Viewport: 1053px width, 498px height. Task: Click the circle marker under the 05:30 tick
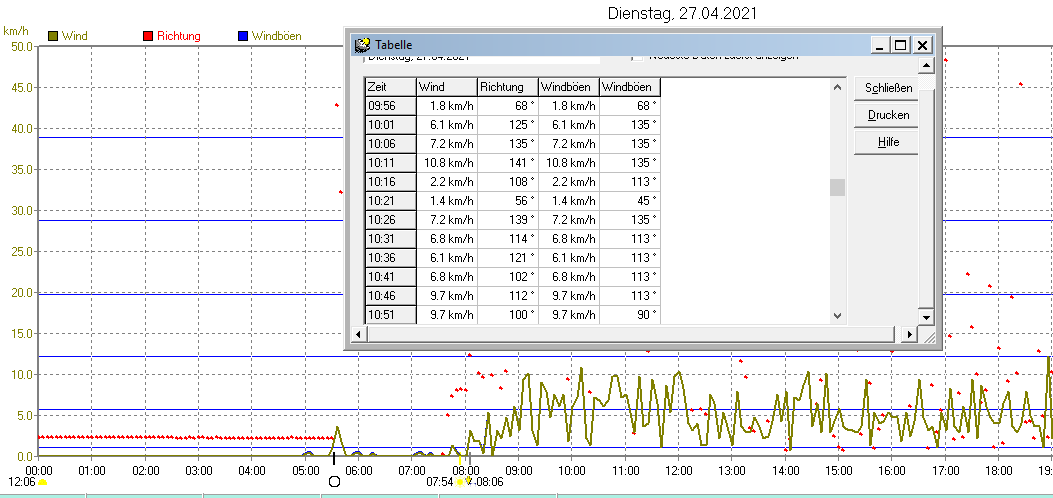click(x=334, y=481)
